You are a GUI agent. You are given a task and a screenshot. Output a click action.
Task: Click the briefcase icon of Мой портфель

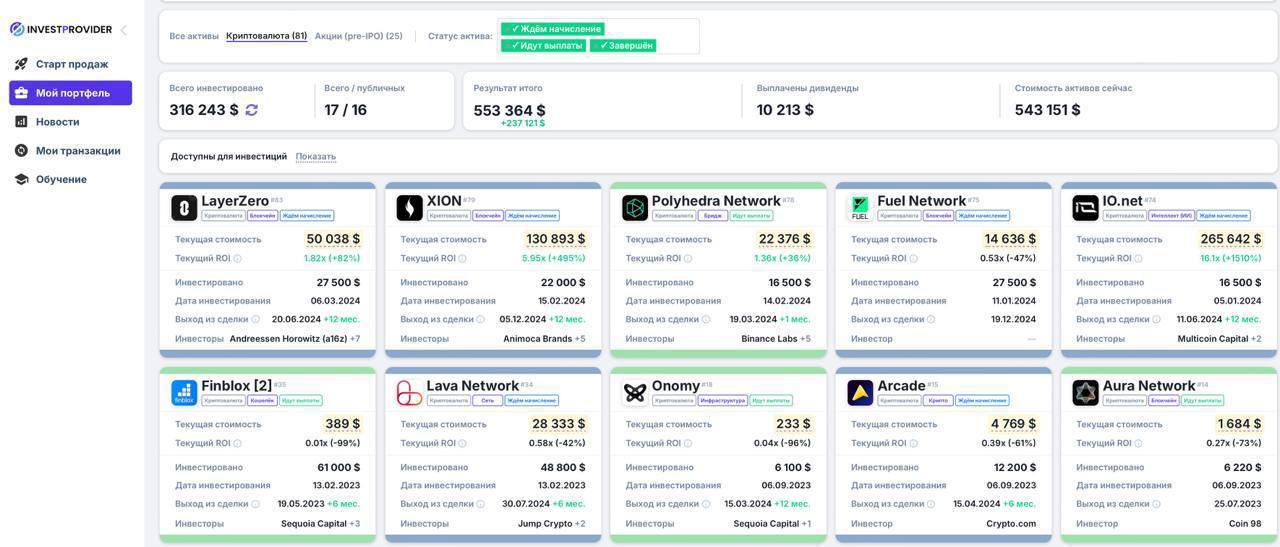coord(21,93)
